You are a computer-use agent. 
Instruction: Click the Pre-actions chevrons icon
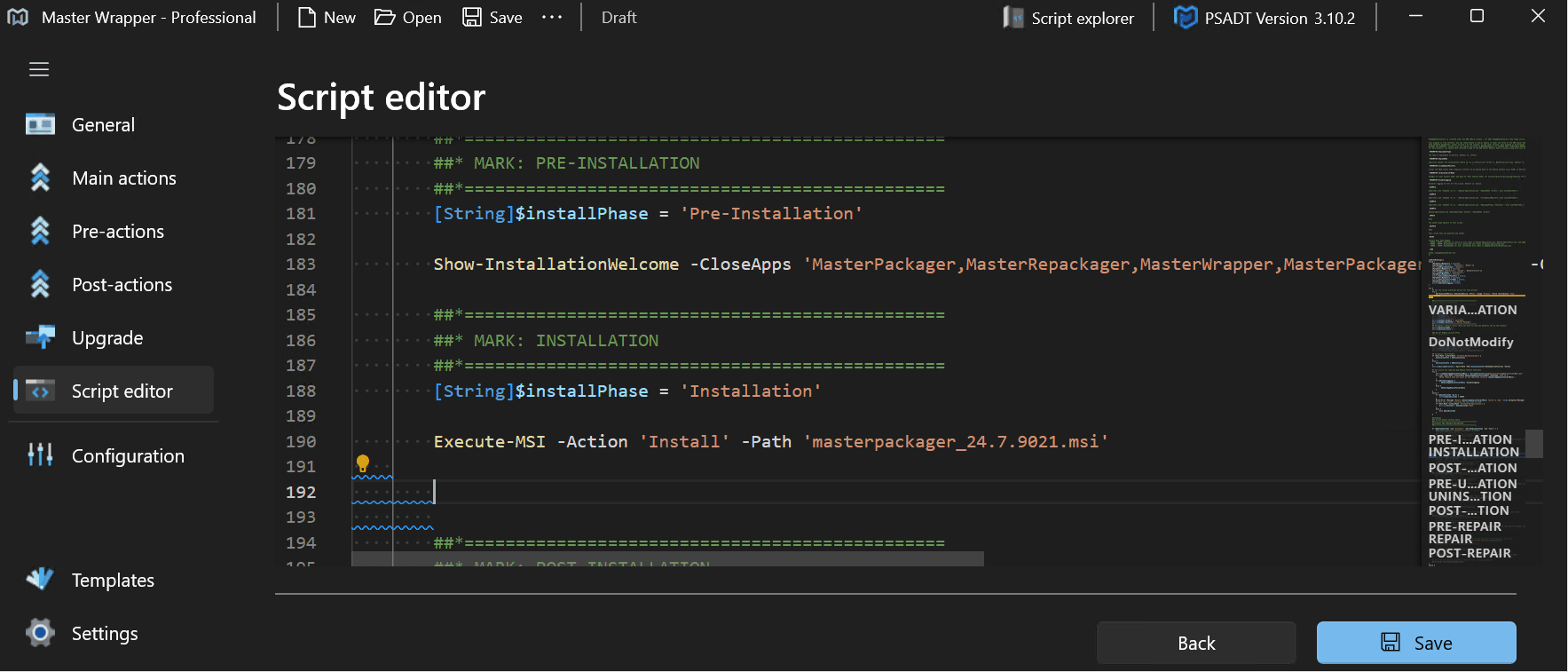point(40,231)
